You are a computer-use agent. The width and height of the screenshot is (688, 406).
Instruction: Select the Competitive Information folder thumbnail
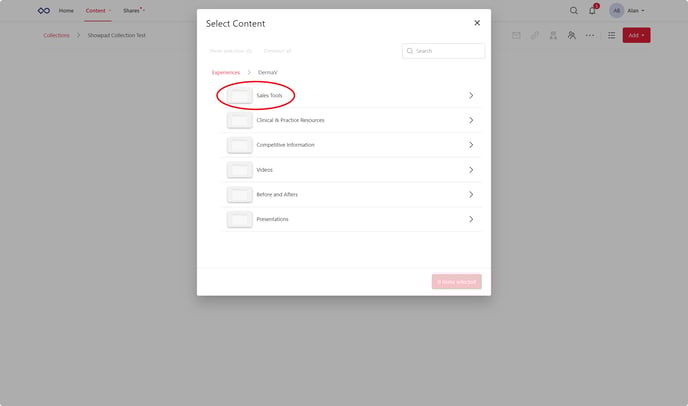[239, 145]
